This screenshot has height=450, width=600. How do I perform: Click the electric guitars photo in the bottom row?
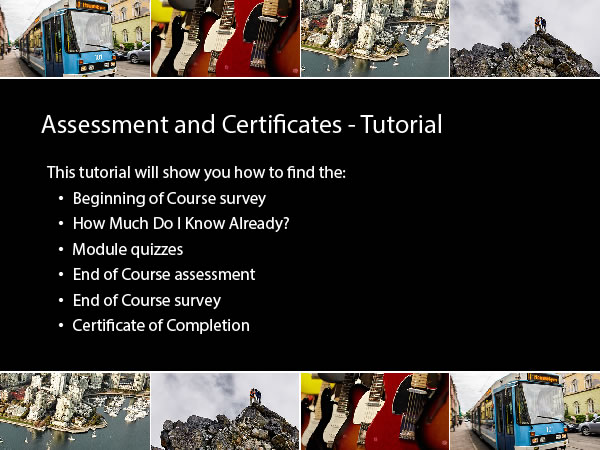coord(375,411)
